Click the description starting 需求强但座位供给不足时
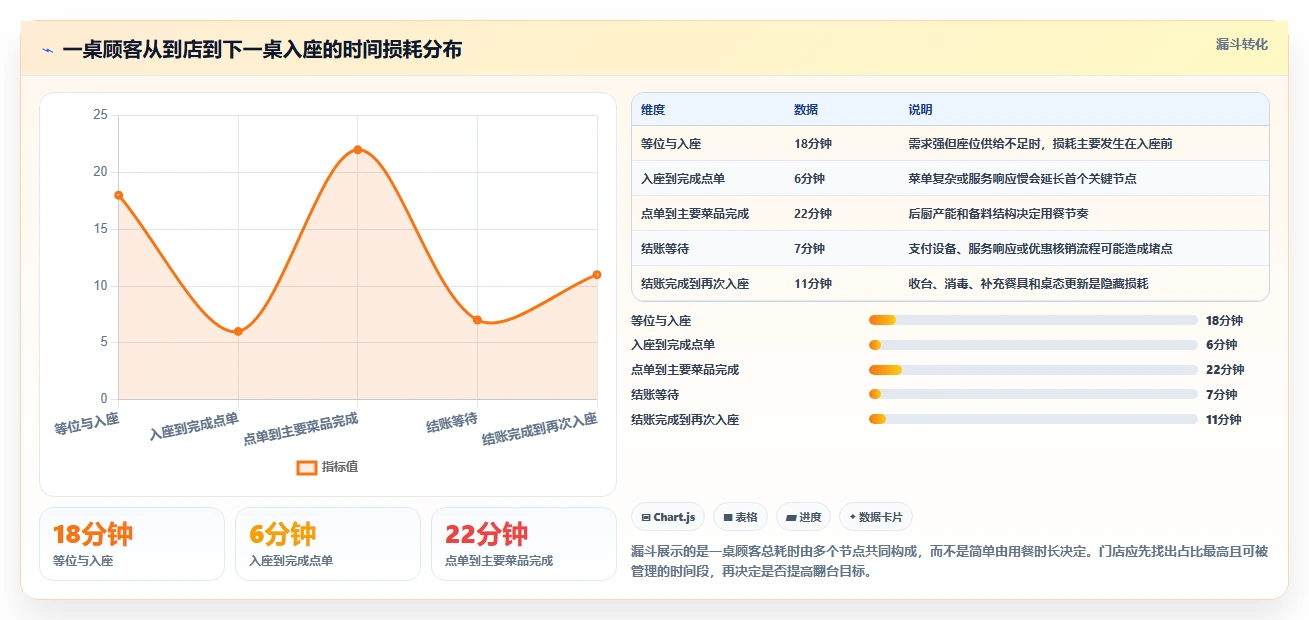1309x620 pixels. [x=1040, y=144]
